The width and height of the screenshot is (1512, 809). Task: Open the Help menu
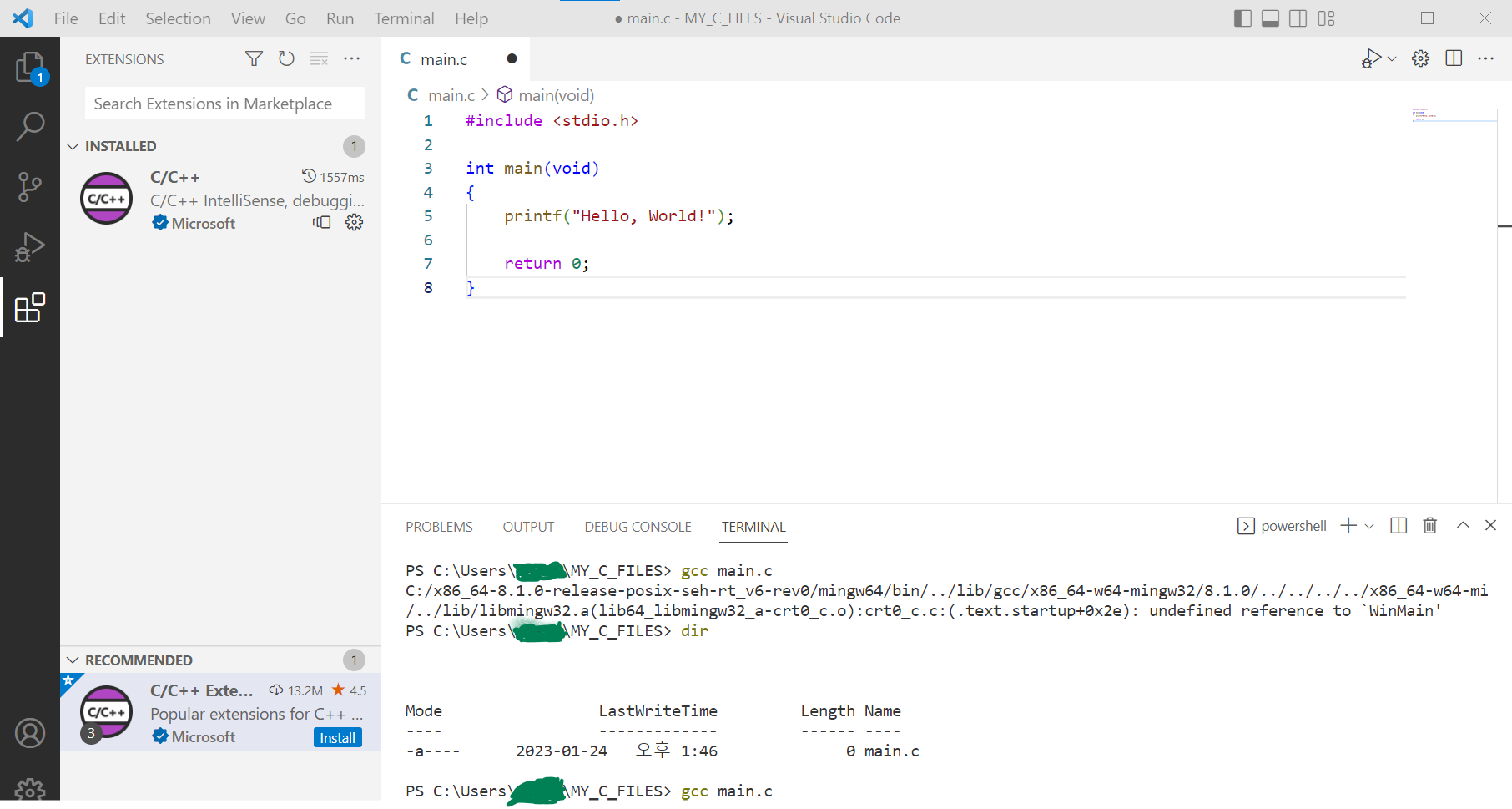tap(471, 18)
